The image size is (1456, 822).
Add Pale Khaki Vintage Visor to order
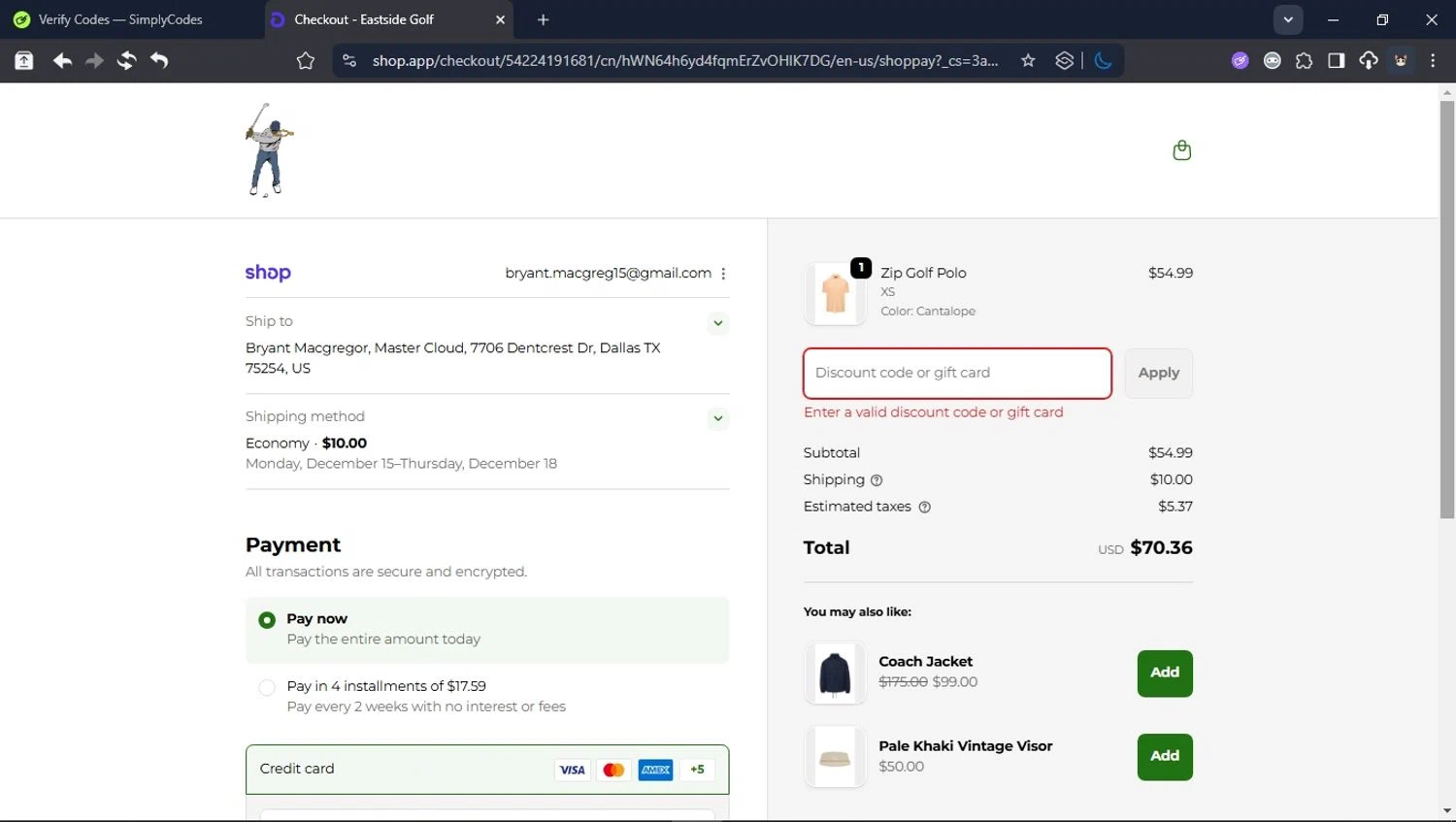click(x=1165, y=757)
